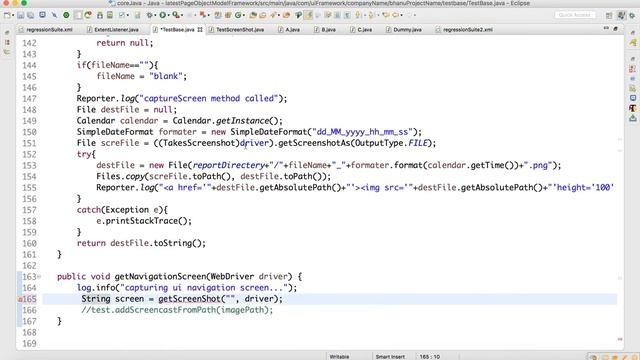This screenshot has width=640, height=360.
Task: Open the Next Annotation dropdown arrow
Action: (x=364, y=15)
